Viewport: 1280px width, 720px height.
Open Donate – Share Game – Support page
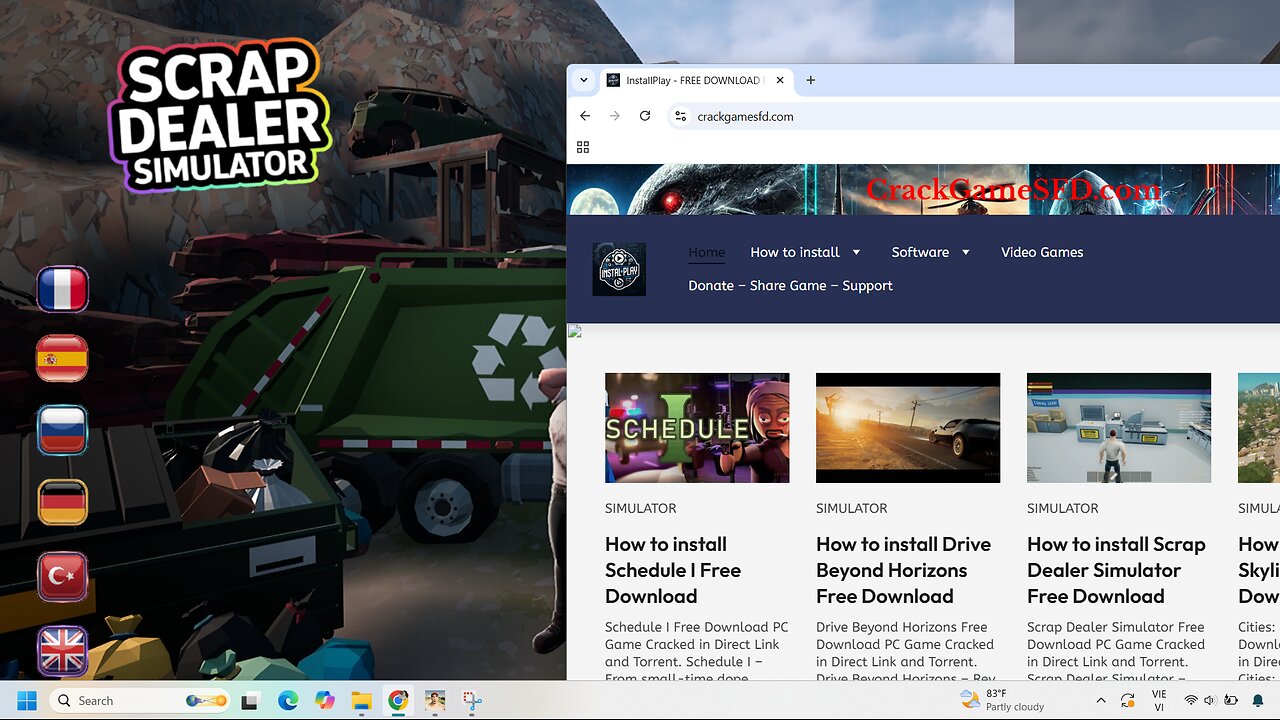pyautogui.click(x=790, y=285)
